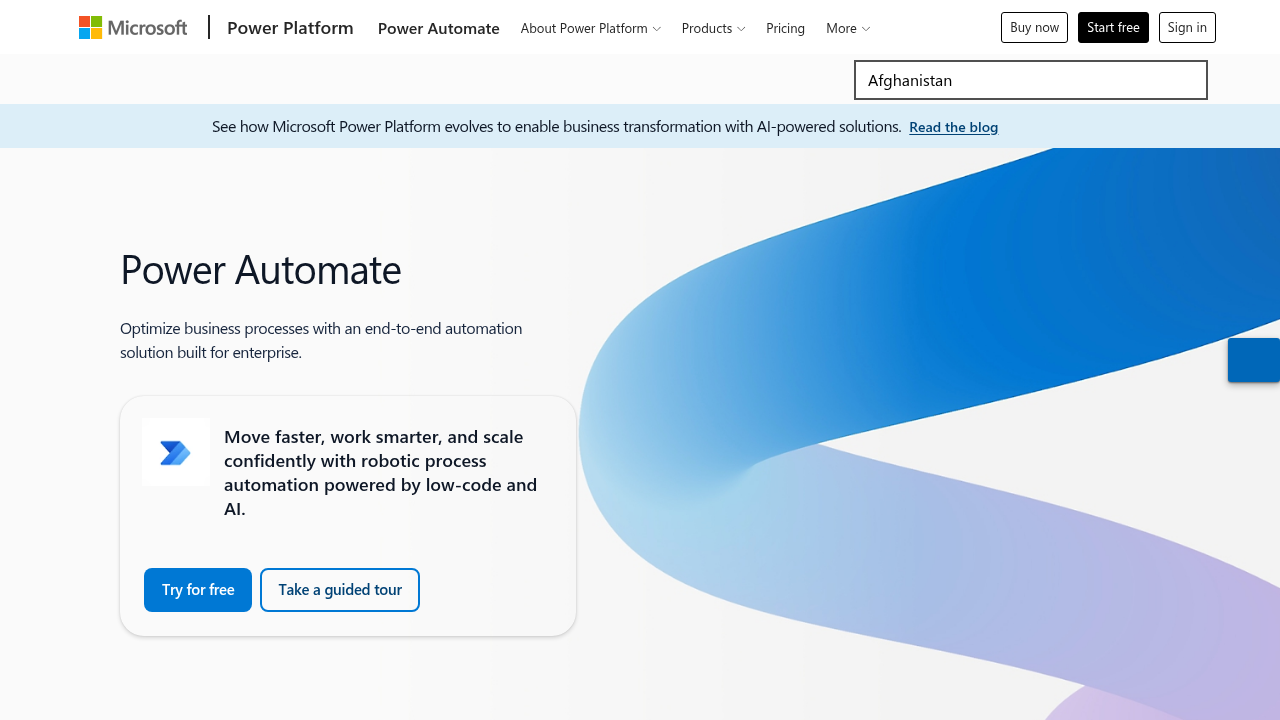
Task: Expand the More menu
Action: [x=848, y=28]
